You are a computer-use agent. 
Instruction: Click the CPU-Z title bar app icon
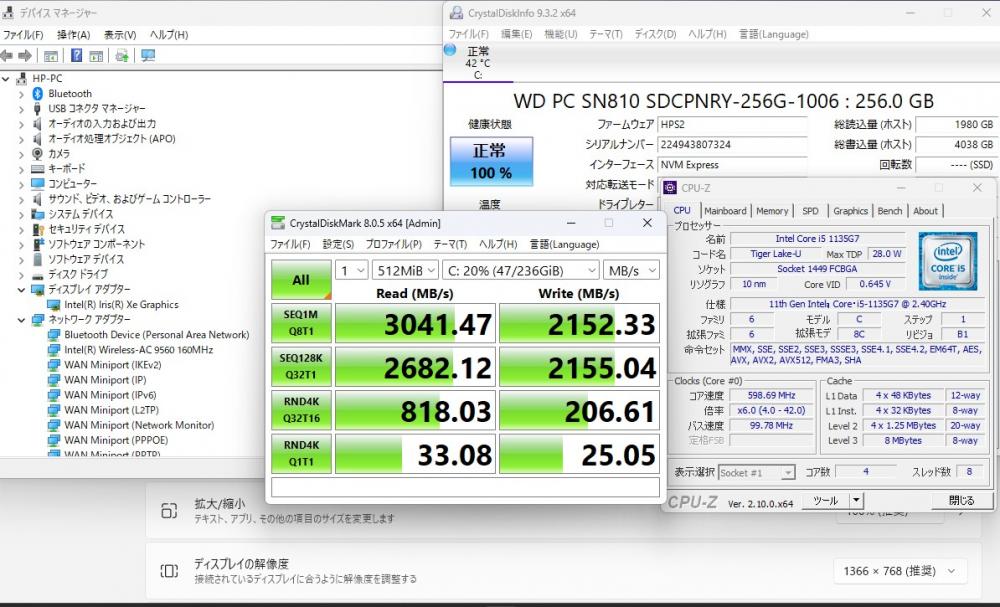click(670, 187)
